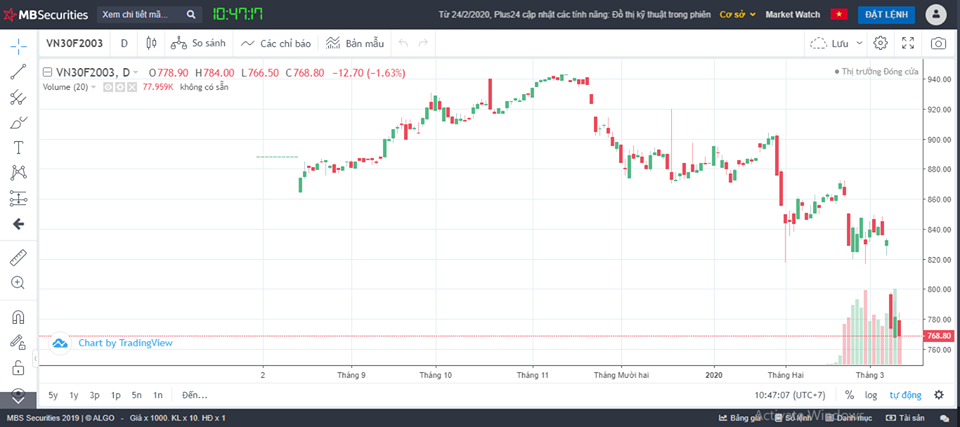
Task: Toggle the magnet snap mode
Action: (18, 318)
